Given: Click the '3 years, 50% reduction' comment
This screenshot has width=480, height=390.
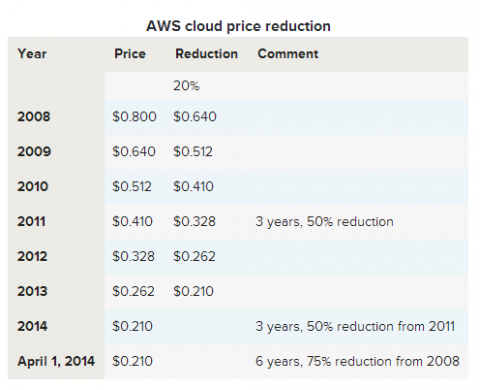Looking at the screenshot, I should coord(324,222).
